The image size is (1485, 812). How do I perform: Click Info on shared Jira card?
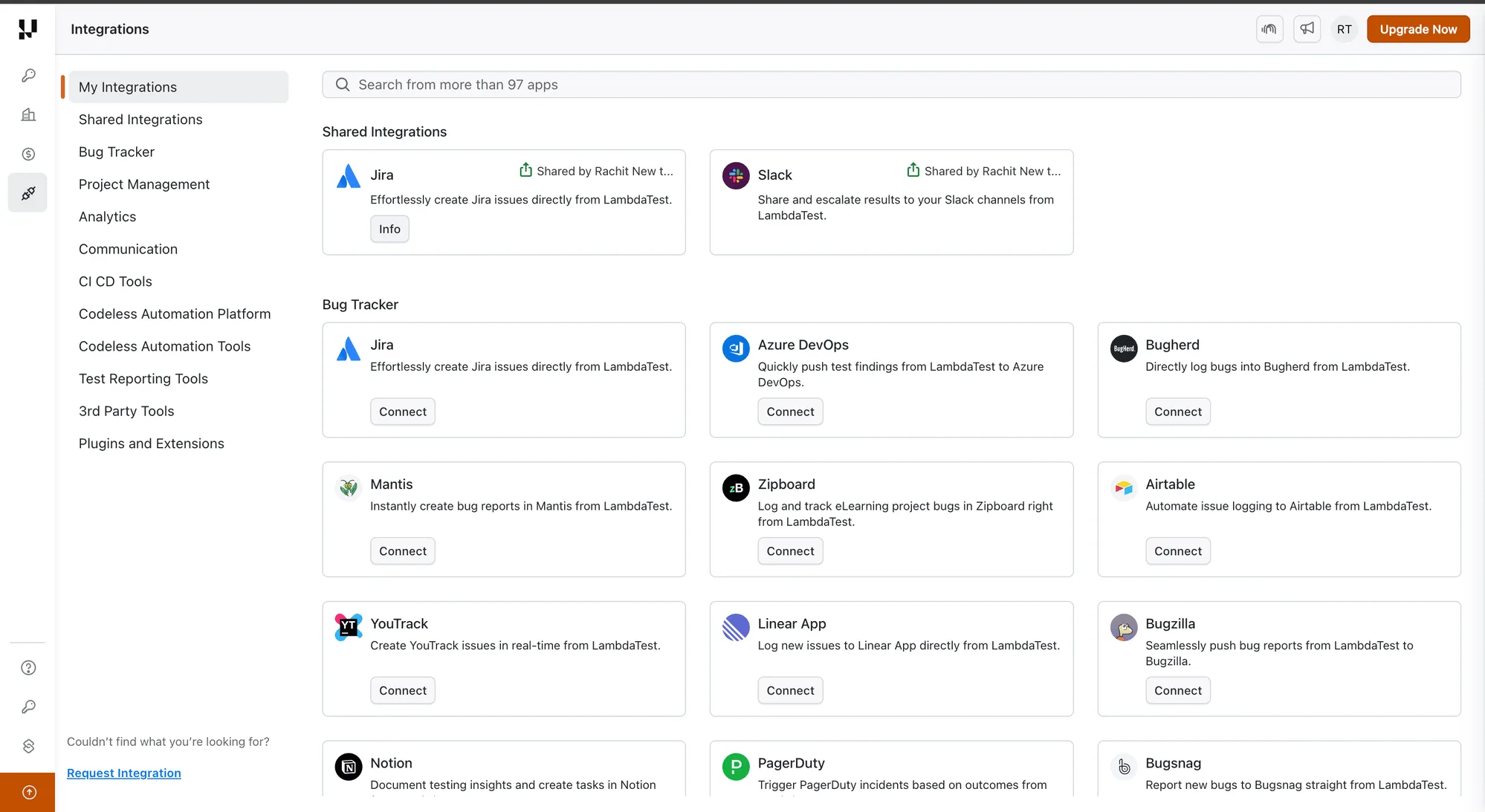pyautogui.click(x=389, y=229)
